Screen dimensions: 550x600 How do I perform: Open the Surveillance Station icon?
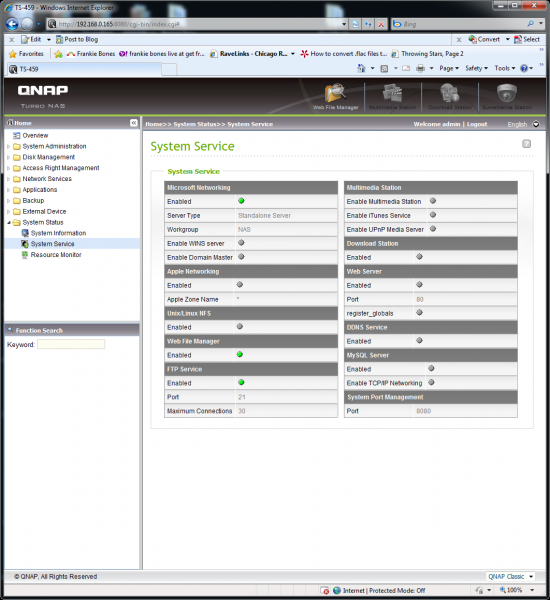(507, 96)
